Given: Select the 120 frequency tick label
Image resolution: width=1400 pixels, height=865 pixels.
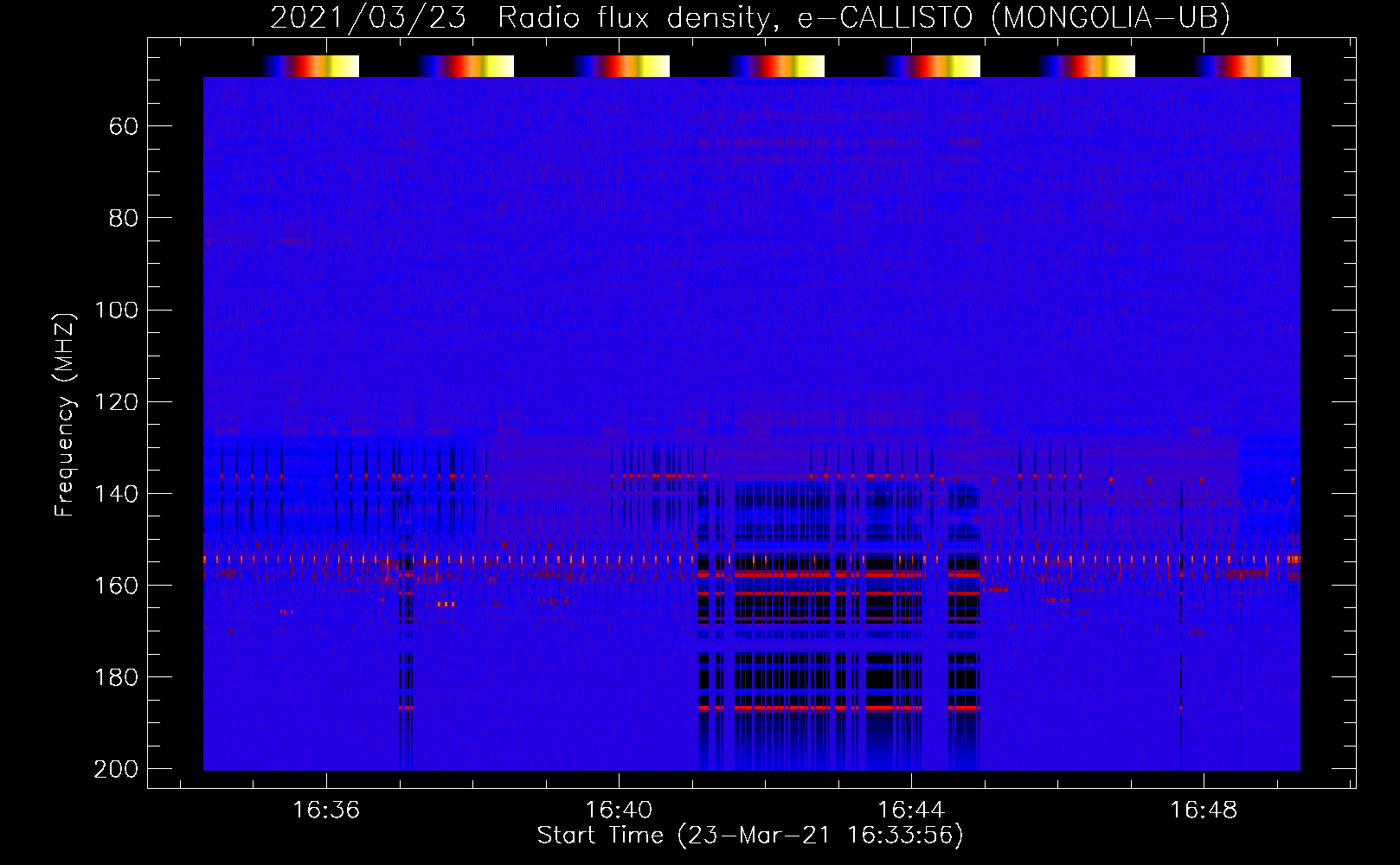Looking at the screenshot, I should tap(116, 401).
